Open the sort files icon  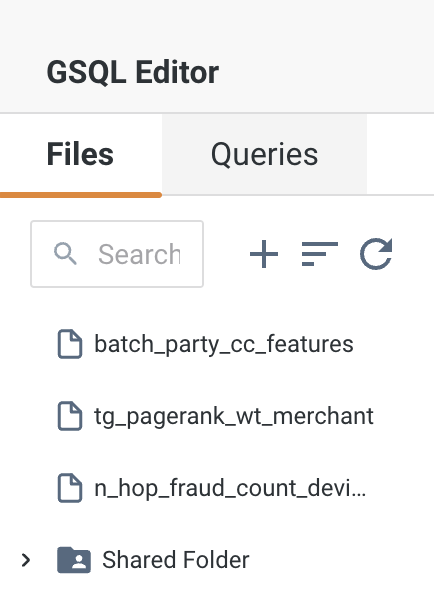(x=320, y=254)
